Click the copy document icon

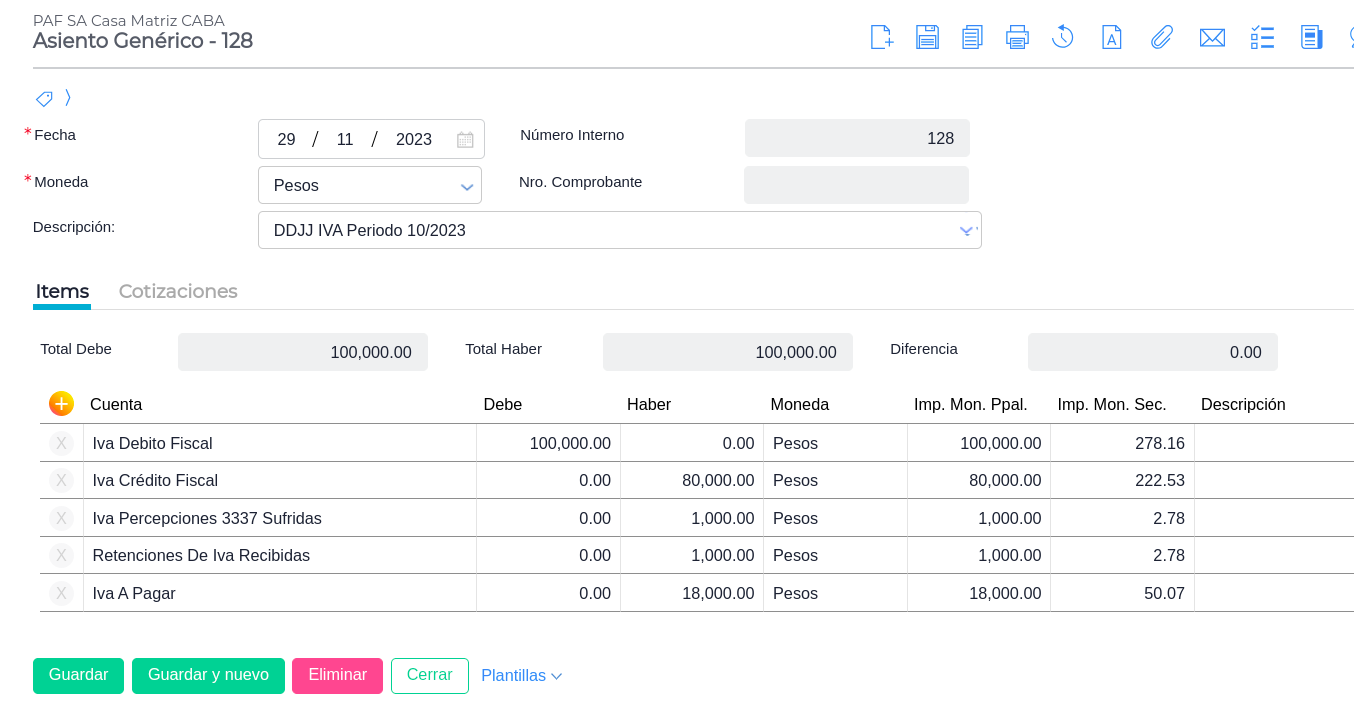pos(972,38)
